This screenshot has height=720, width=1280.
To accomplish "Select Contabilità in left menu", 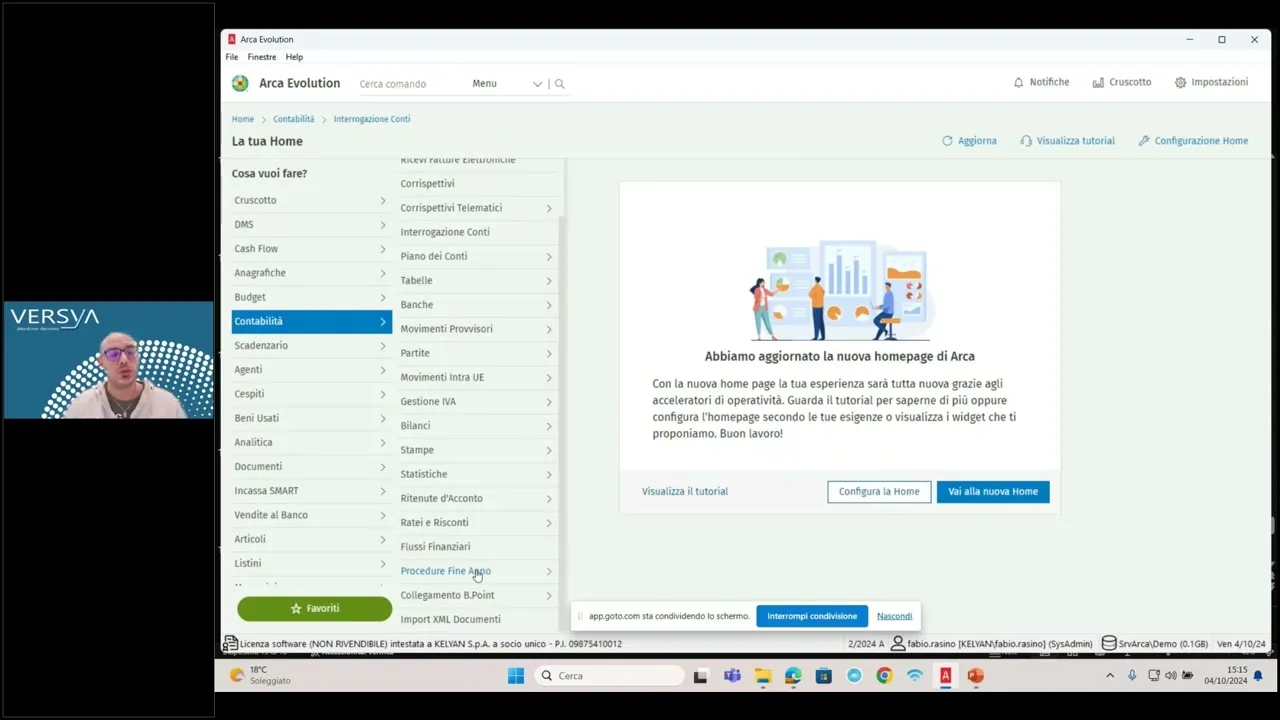I will click(311, 321).
